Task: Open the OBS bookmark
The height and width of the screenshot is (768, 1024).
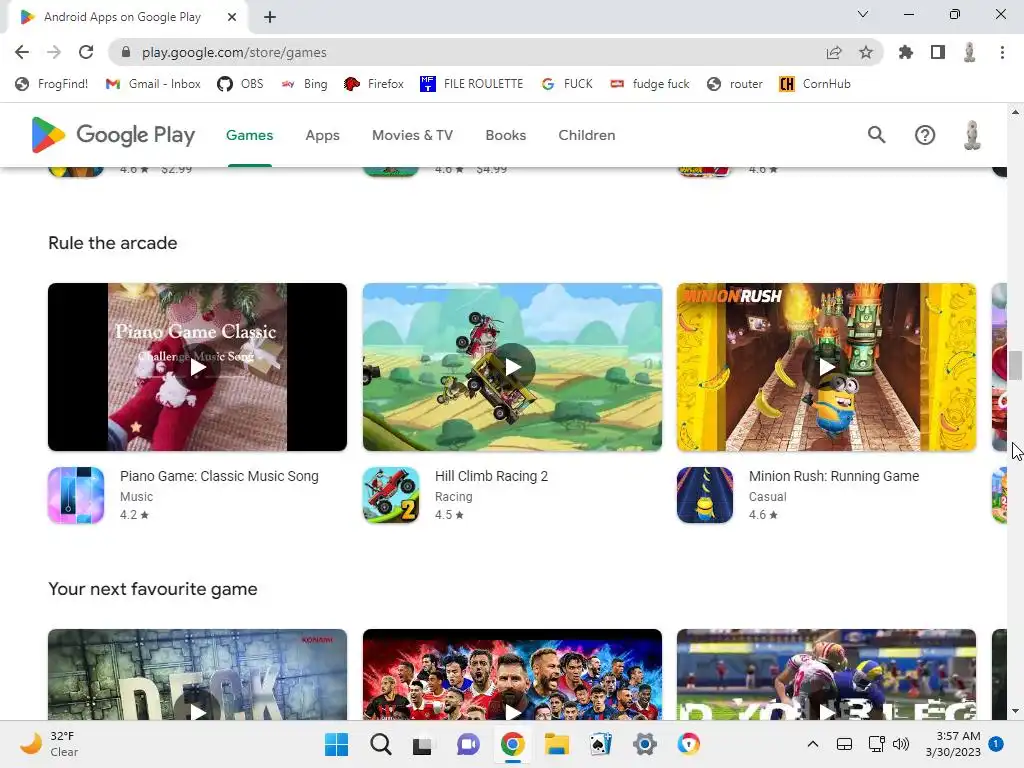Action: (240, 84)
